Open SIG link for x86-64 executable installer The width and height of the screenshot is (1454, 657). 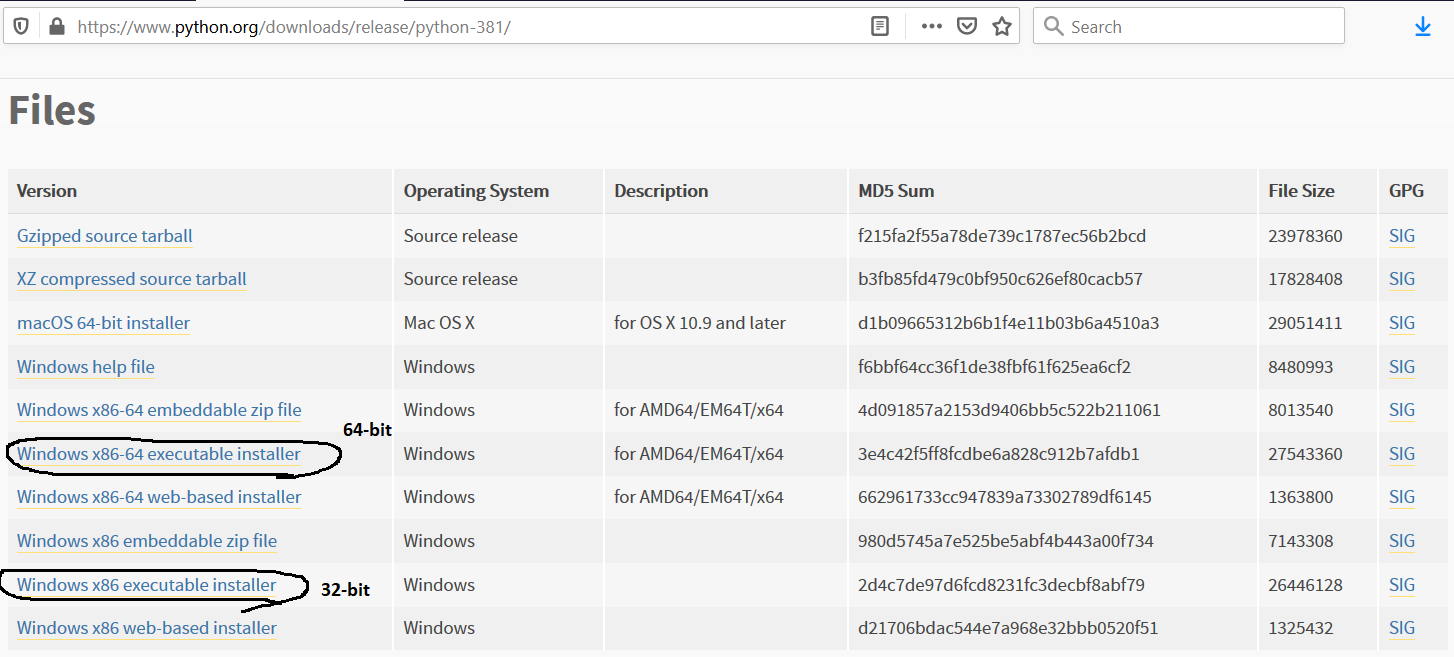click(x=1402, y=454)
